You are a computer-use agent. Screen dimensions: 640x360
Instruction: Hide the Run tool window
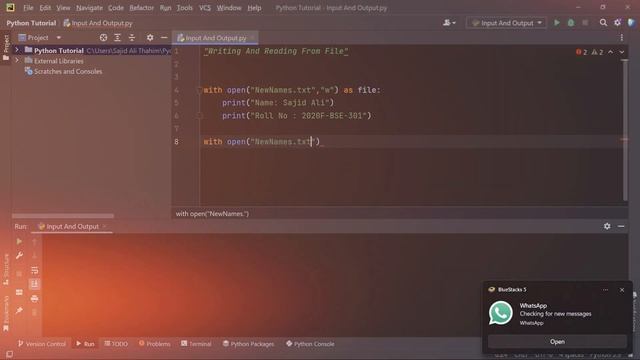coord(621,226)
